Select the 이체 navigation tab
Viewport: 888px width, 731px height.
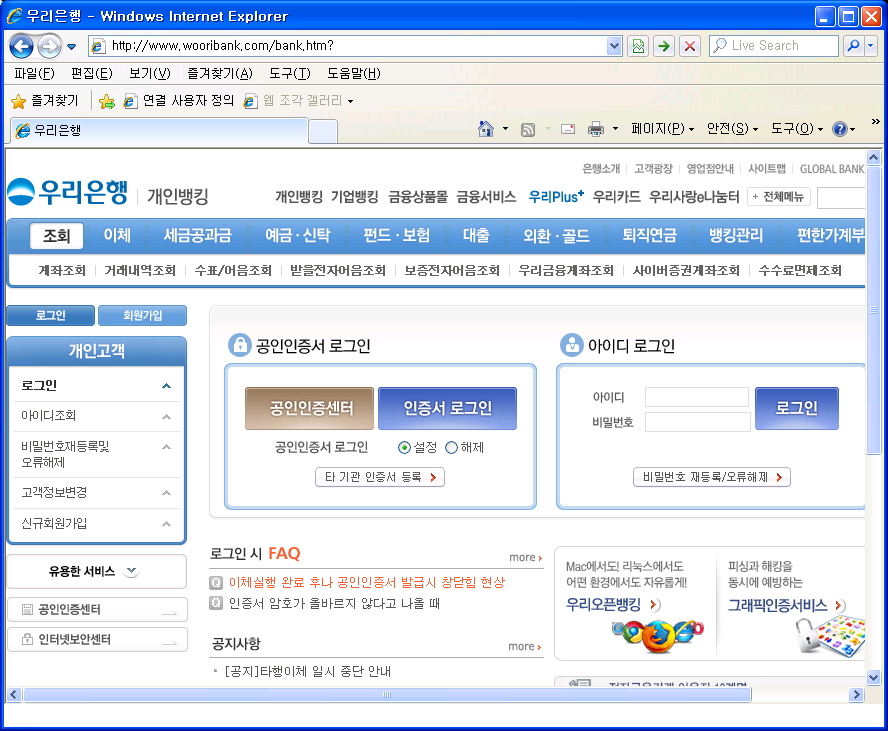point(117,236)
